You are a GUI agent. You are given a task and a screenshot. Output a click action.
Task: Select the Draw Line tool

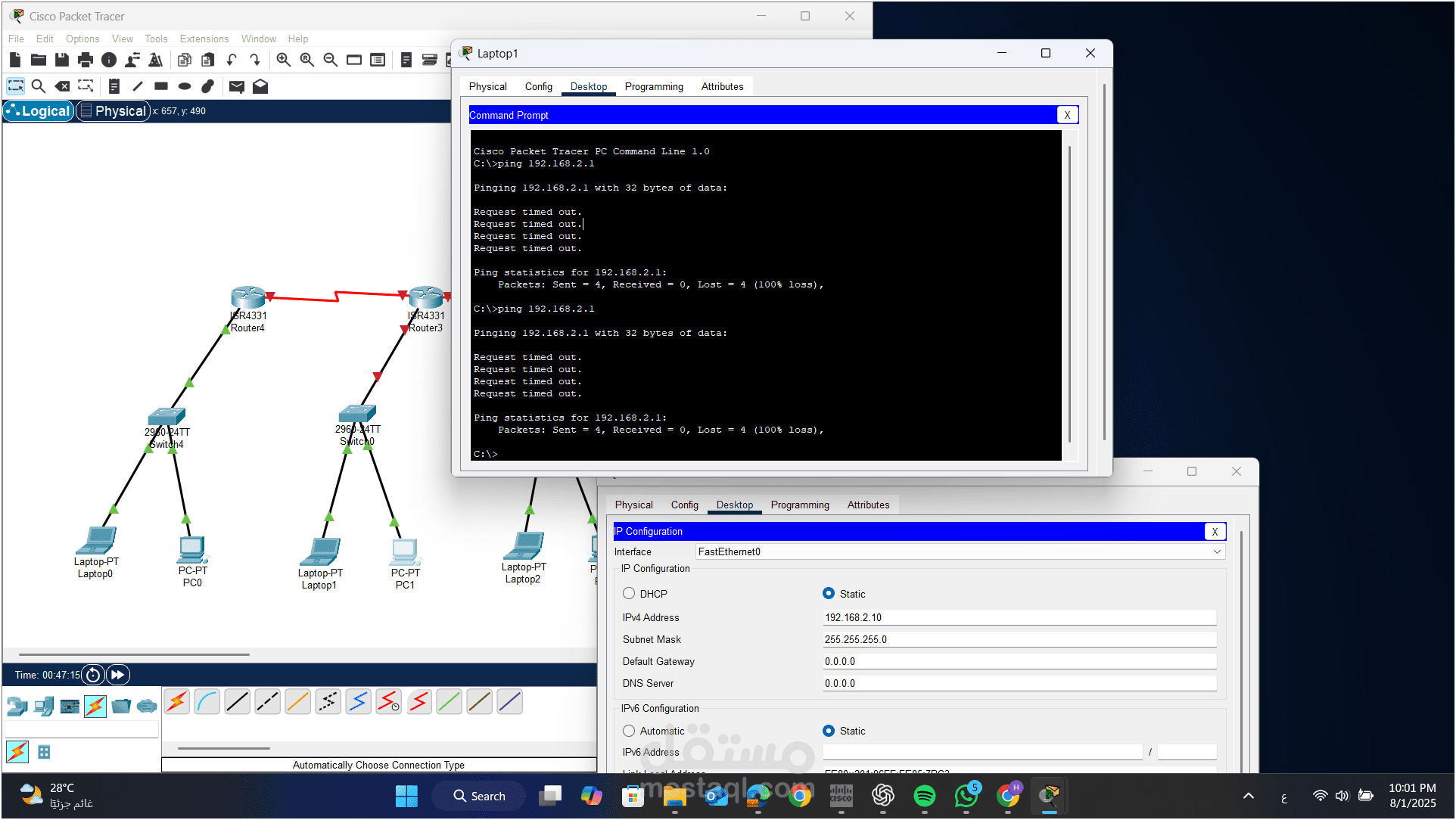coord(138,86)
